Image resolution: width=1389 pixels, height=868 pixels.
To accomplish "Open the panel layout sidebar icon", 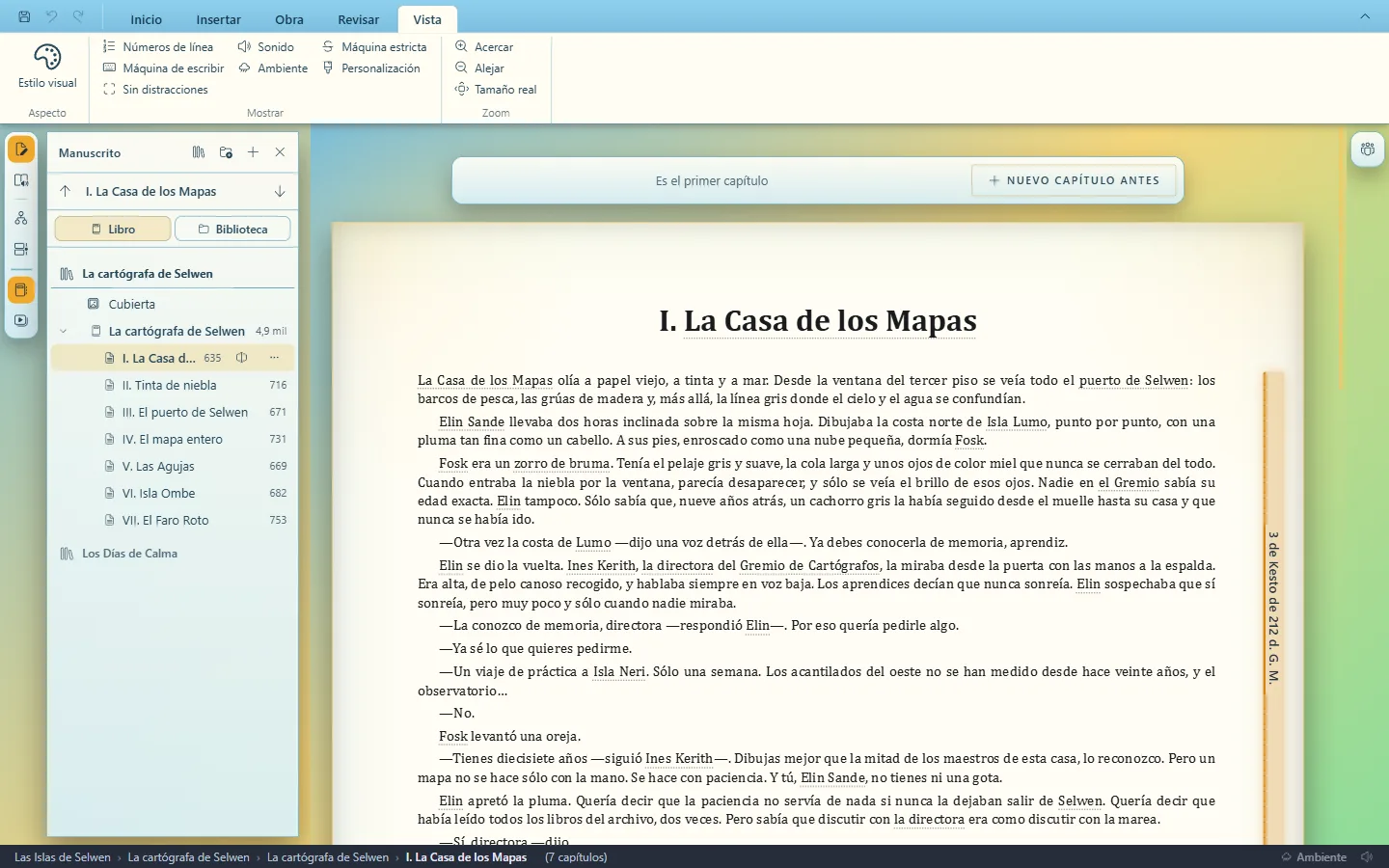I will (21, 250).
